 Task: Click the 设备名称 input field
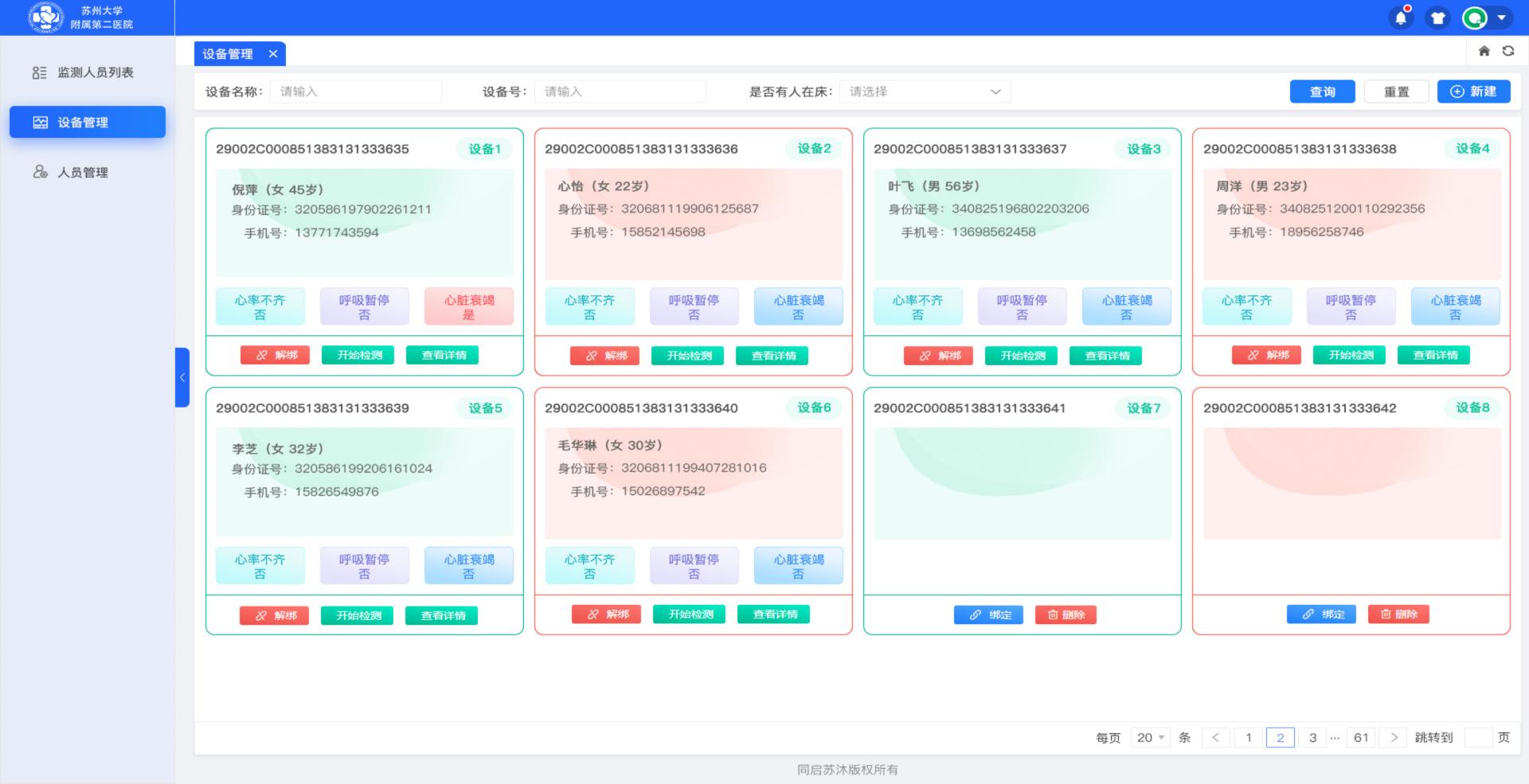coord(356,92)
